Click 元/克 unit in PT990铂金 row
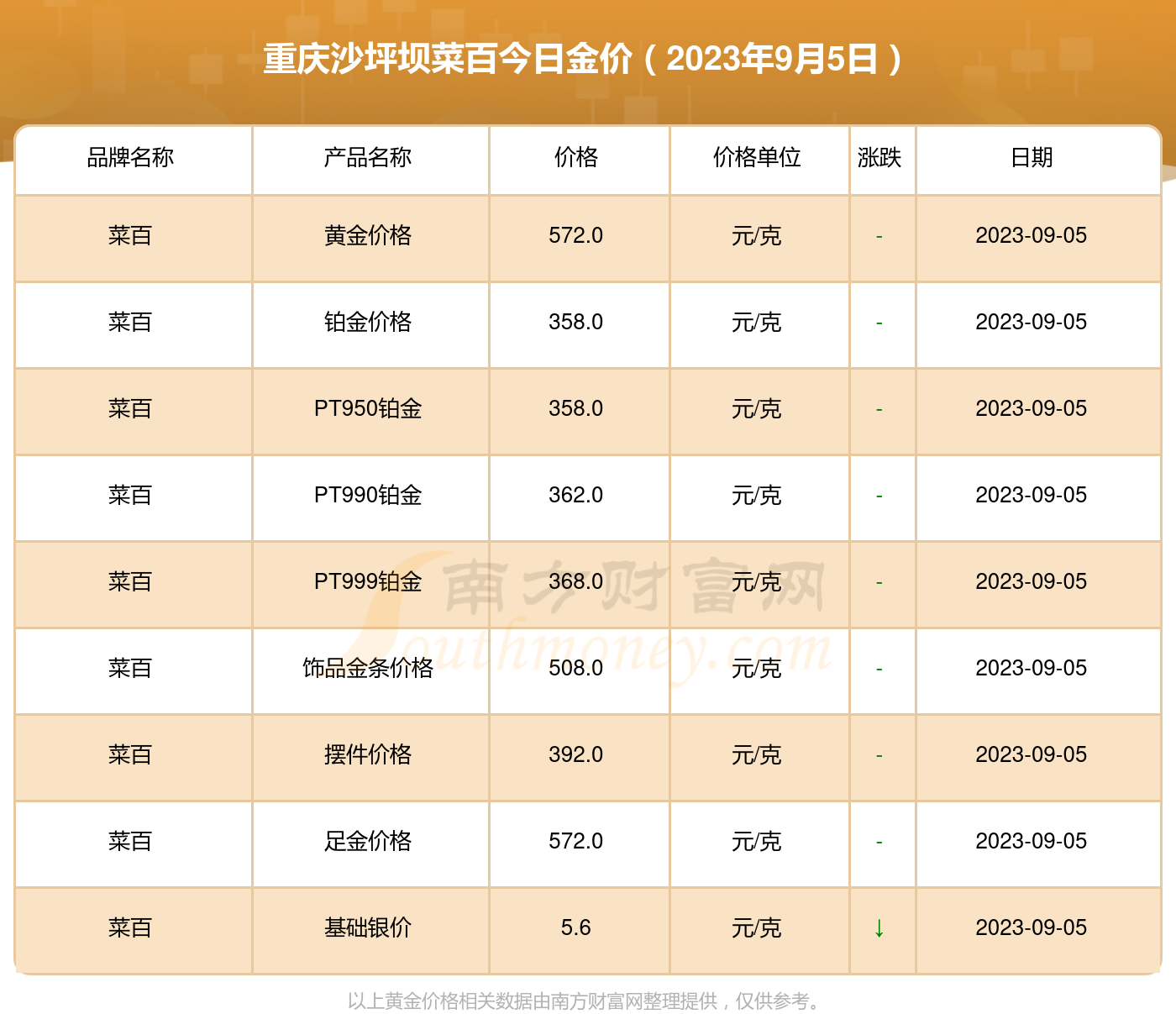Screen dimensions: 1176x1014 [x=757, y=495]
